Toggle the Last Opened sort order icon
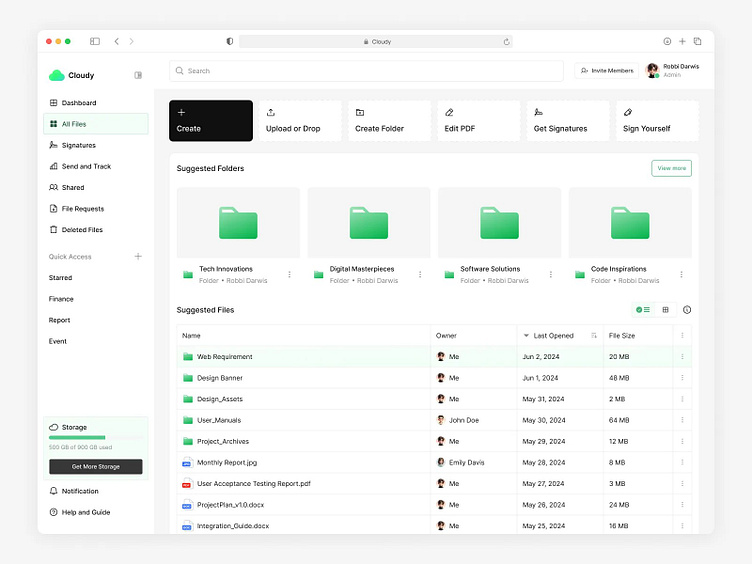Viewport: 752px width, 564px height. tap(594, 336)
